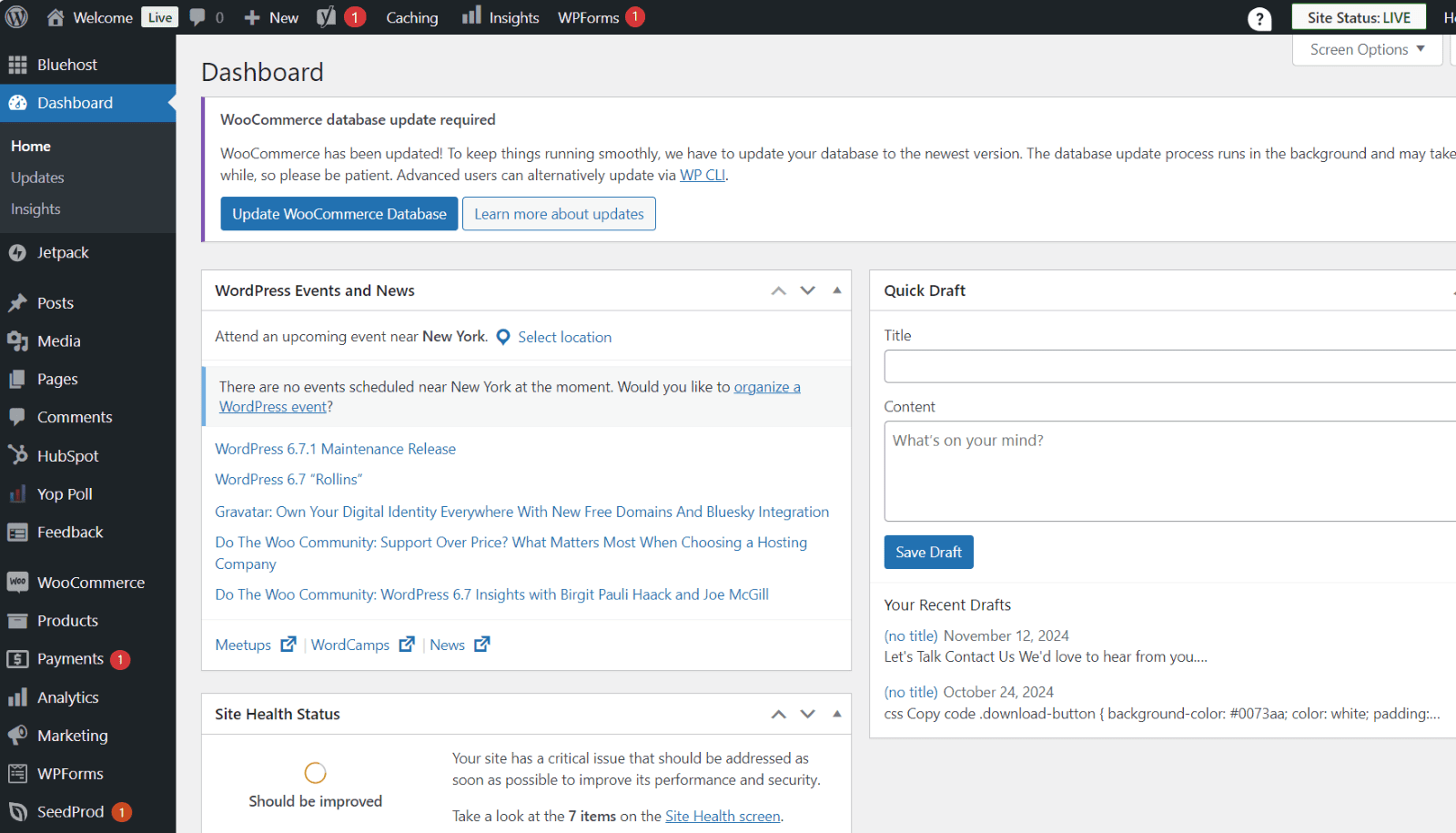Click the Update WooCommerce Database button
Image resolution: width=1456 pixels, height=833 pixels.
click(339, 213)
